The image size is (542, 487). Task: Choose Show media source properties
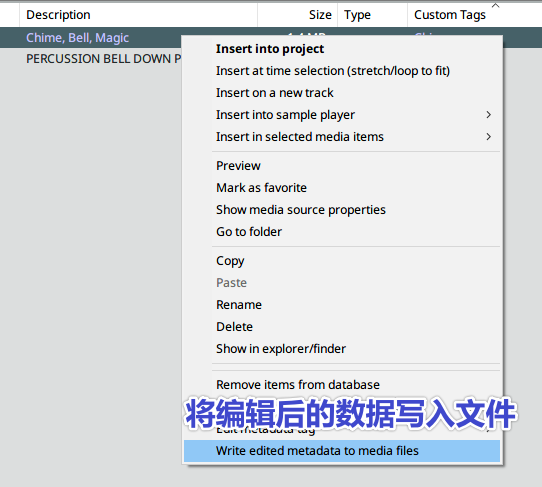[342, 210]
